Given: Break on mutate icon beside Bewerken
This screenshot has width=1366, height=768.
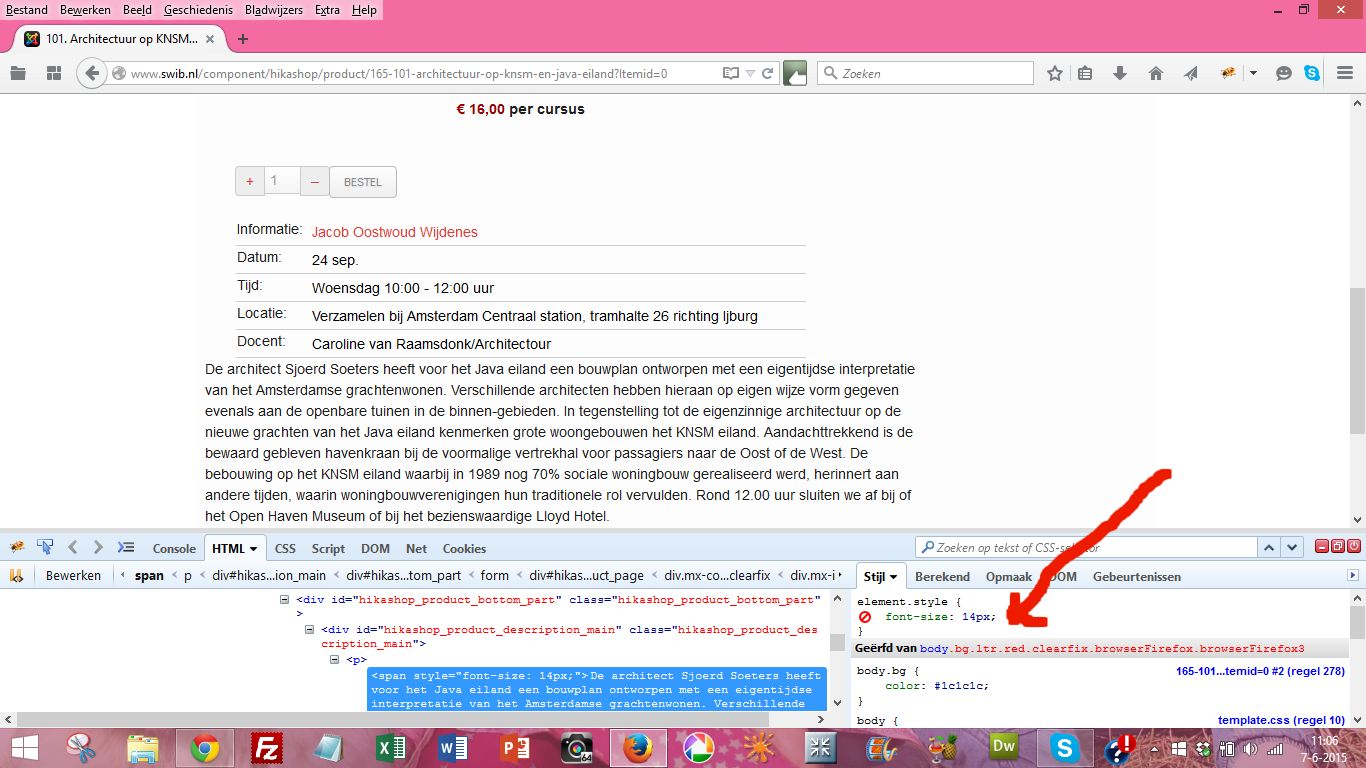Looking at the screenshot, I should 16,576.
